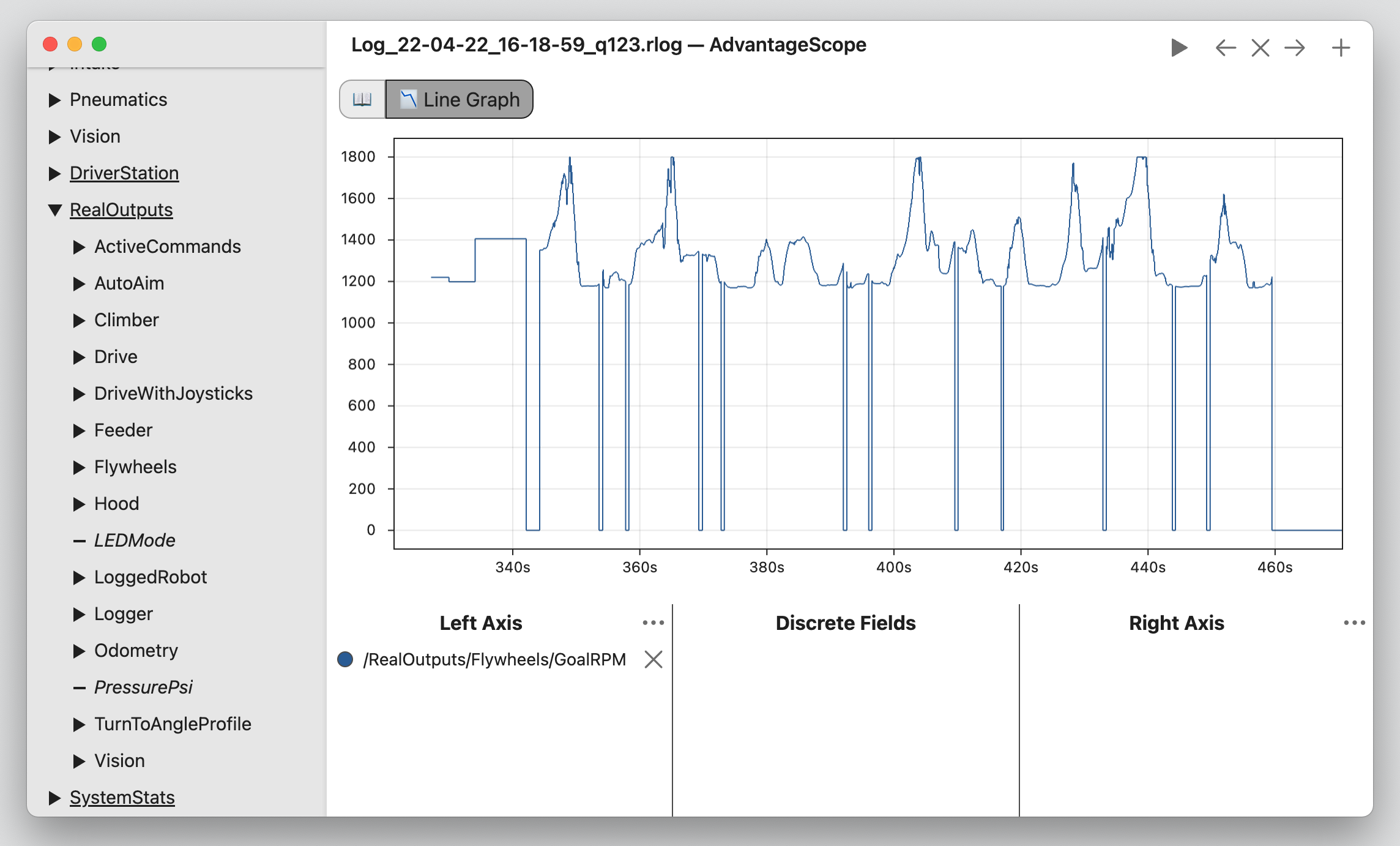Select graph at the 460s time mark
The image size is (1400, 846).
(1275, 567)
